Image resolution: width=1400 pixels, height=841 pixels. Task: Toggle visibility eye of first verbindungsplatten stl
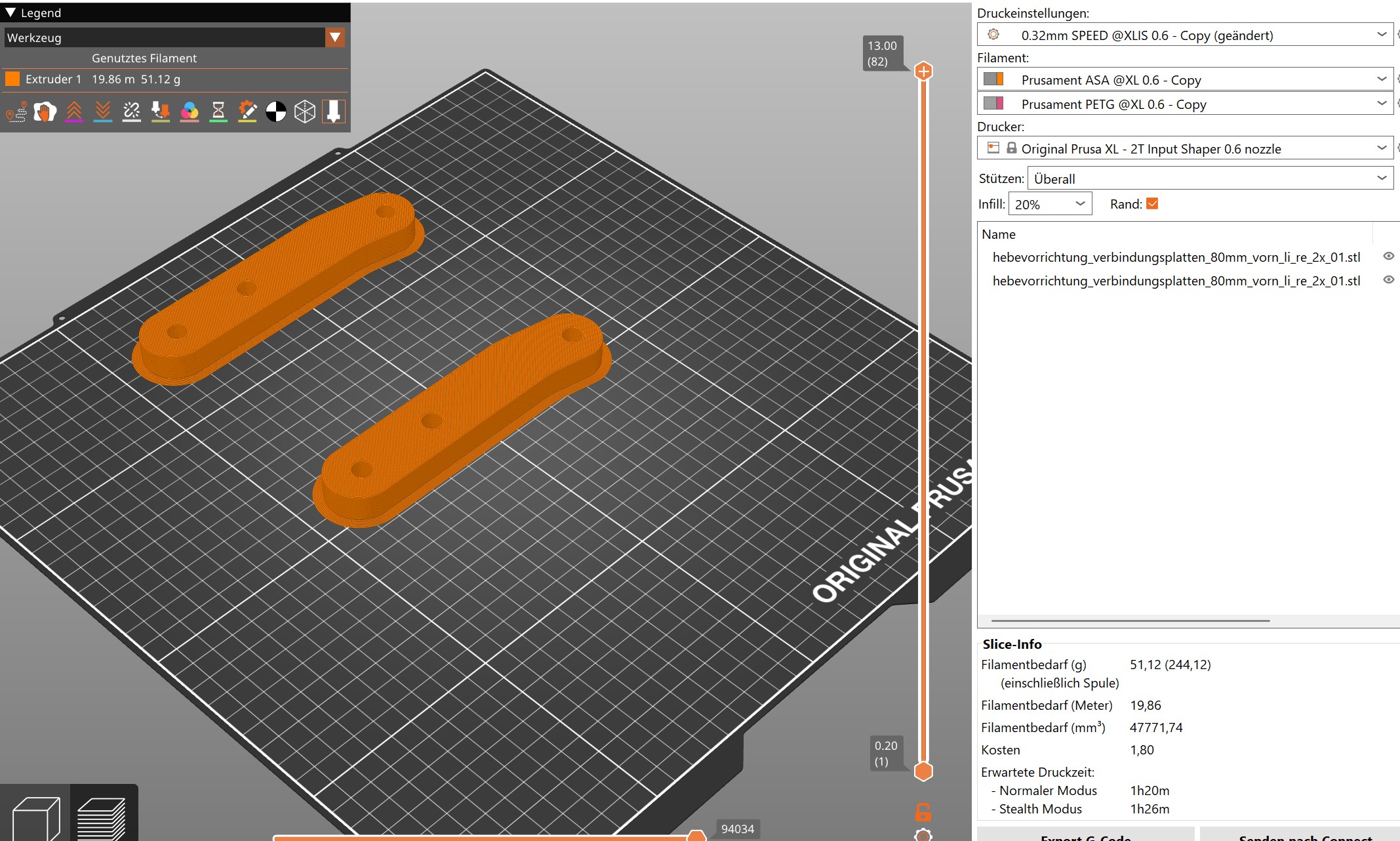[x=1388, y=256]
